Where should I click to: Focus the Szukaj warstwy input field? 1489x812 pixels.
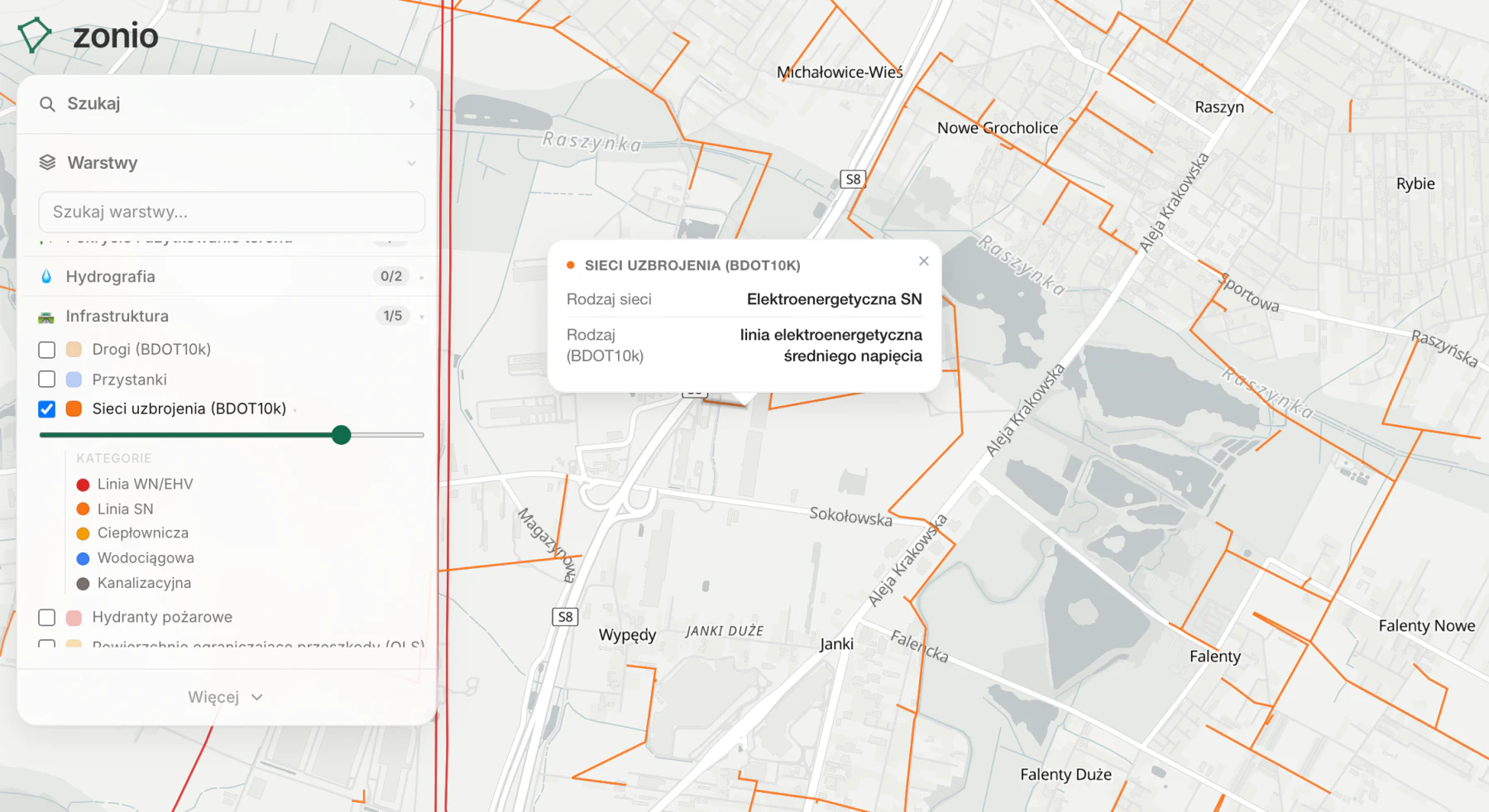tap(232, 213)
